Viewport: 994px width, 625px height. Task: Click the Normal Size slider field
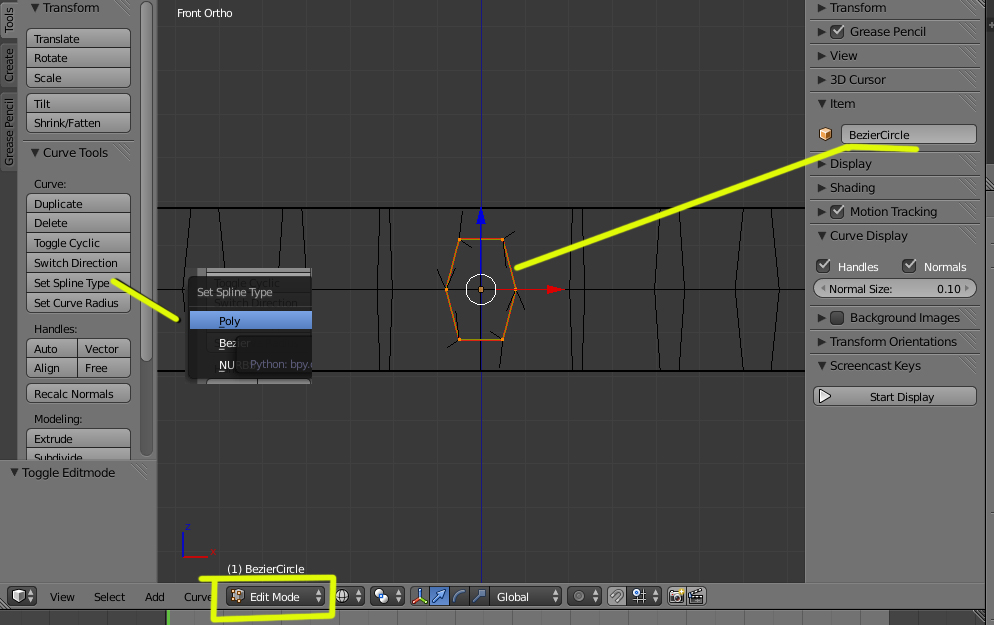[894, 289]
